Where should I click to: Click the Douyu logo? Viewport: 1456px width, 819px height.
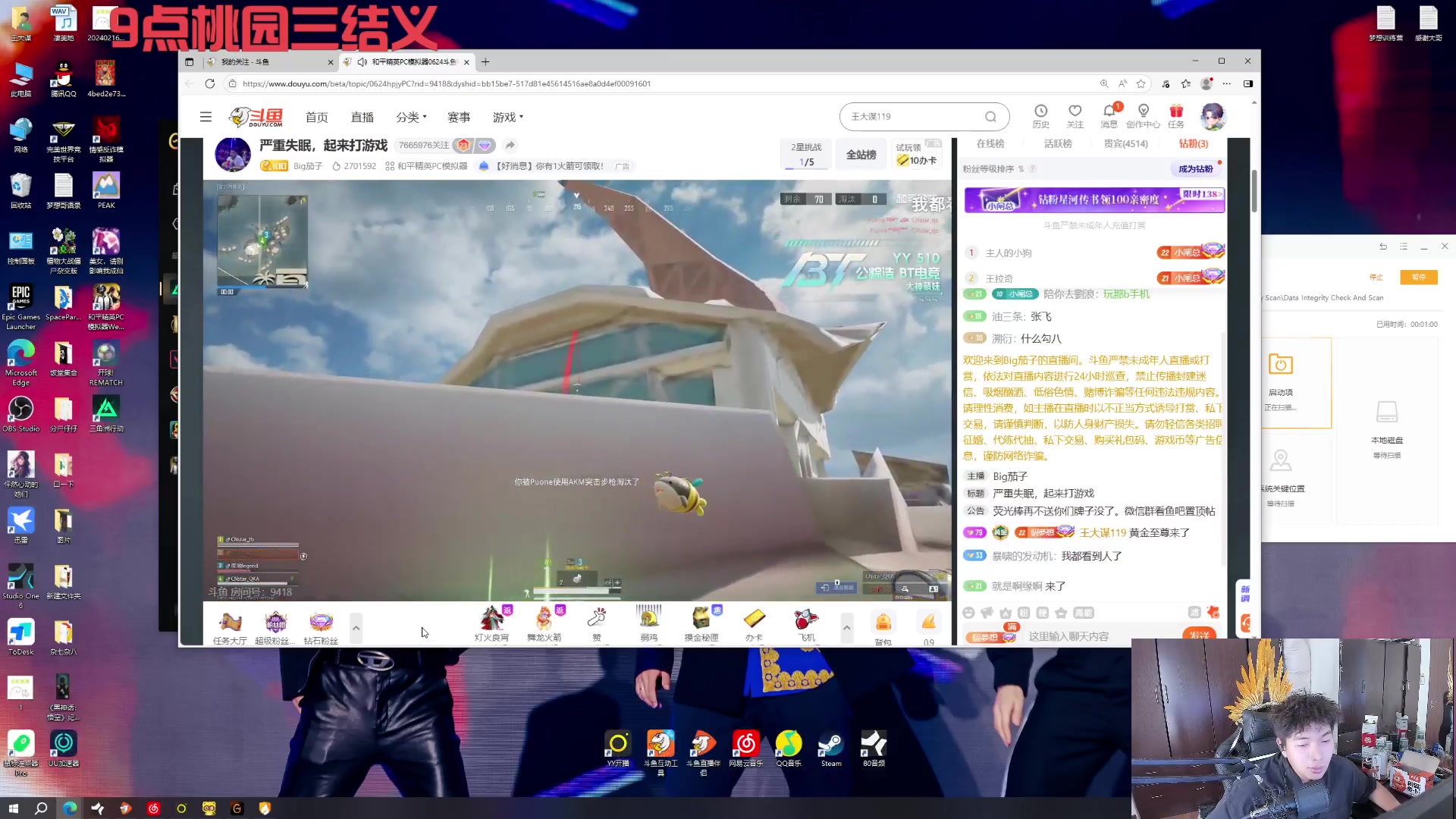coord(256,117)
